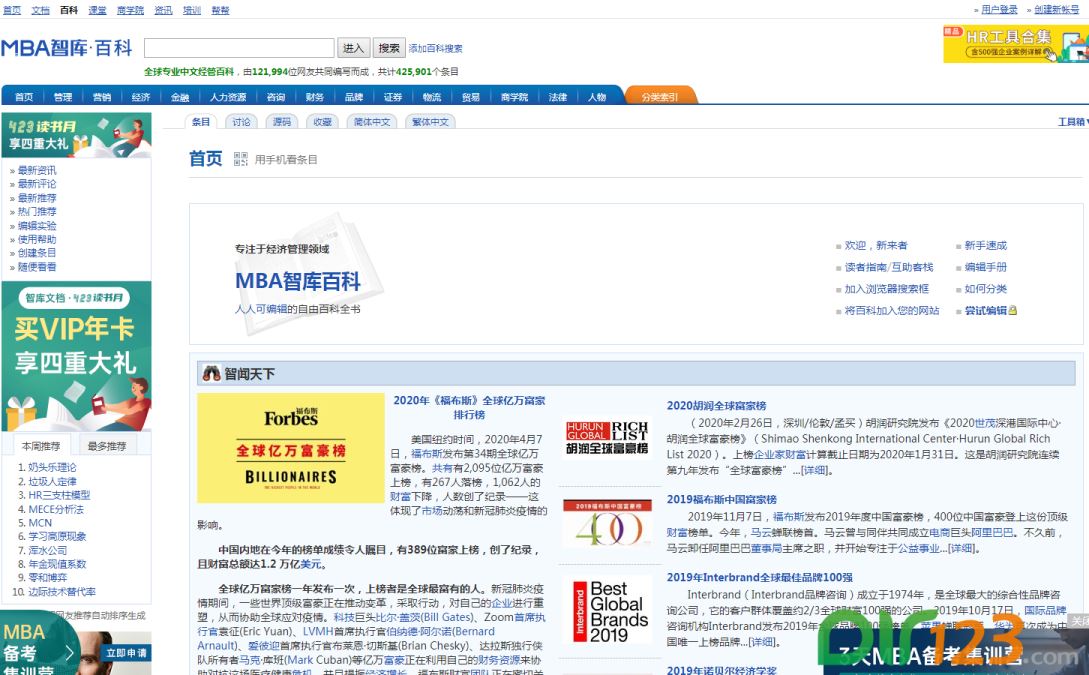
Task: Select 财务 in the blue category bar
Action: coord(315,97)
